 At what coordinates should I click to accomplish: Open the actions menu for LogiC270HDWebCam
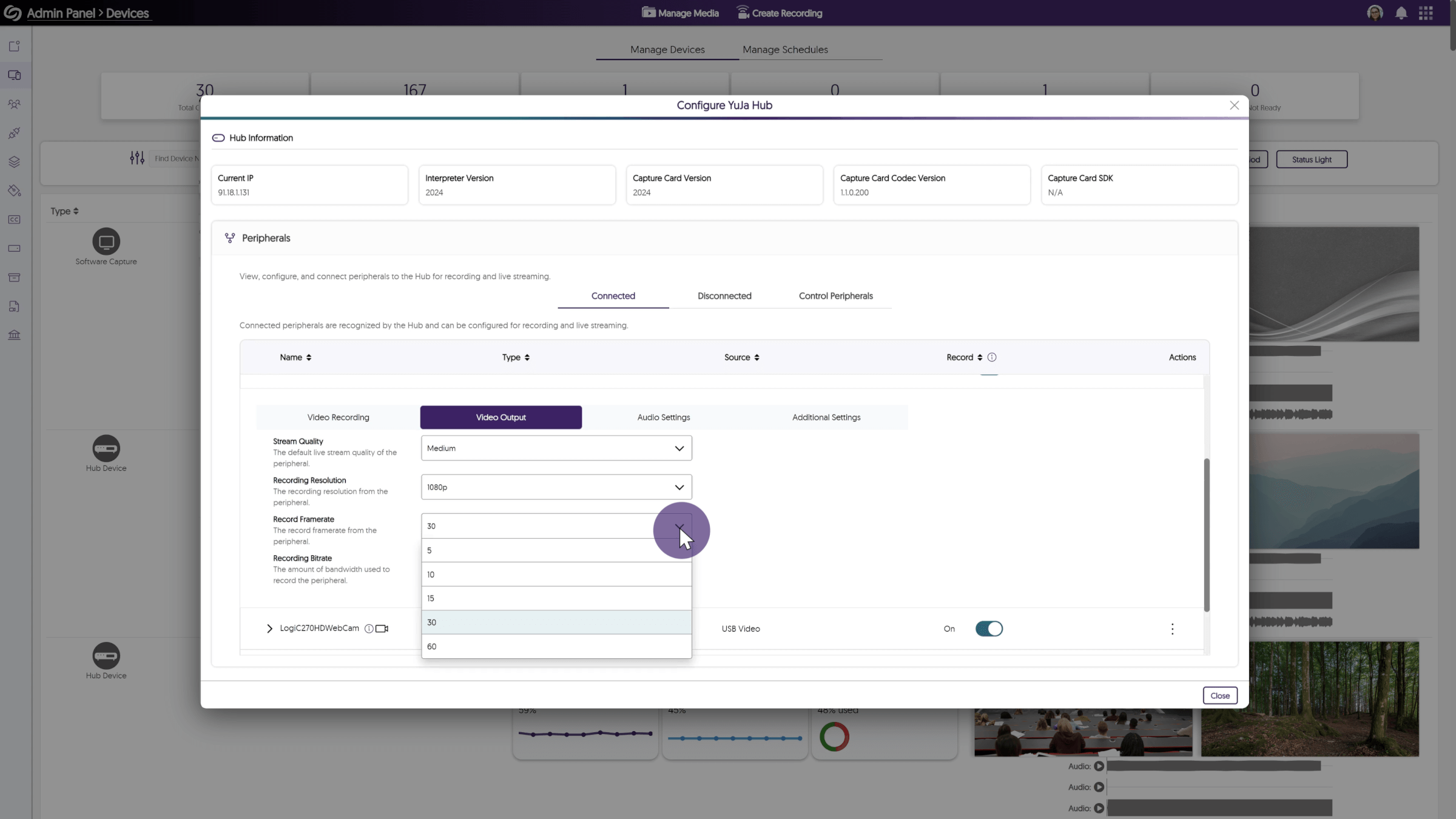pos(1172,629)
